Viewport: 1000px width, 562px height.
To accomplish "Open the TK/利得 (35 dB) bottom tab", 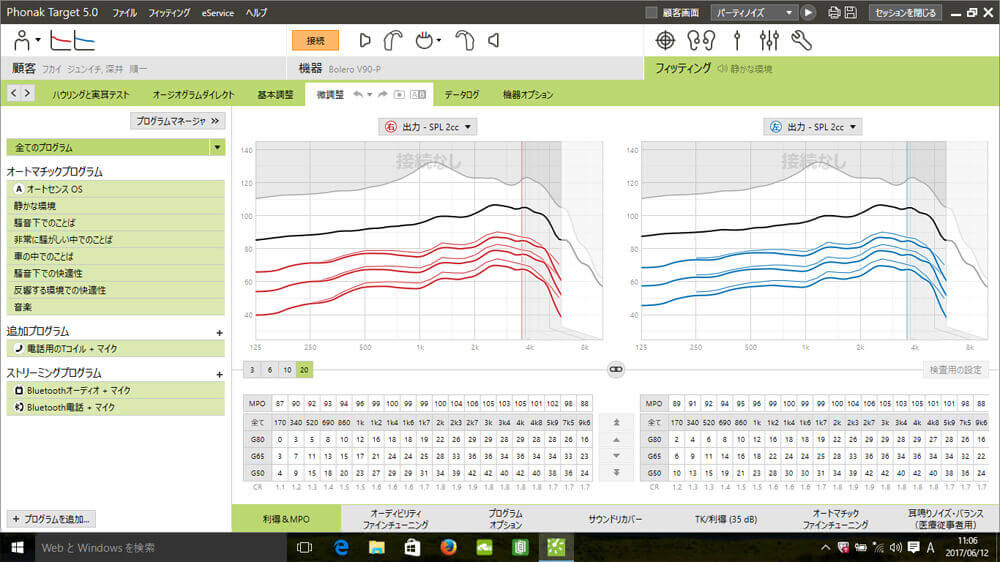I will tap(726, 519).
